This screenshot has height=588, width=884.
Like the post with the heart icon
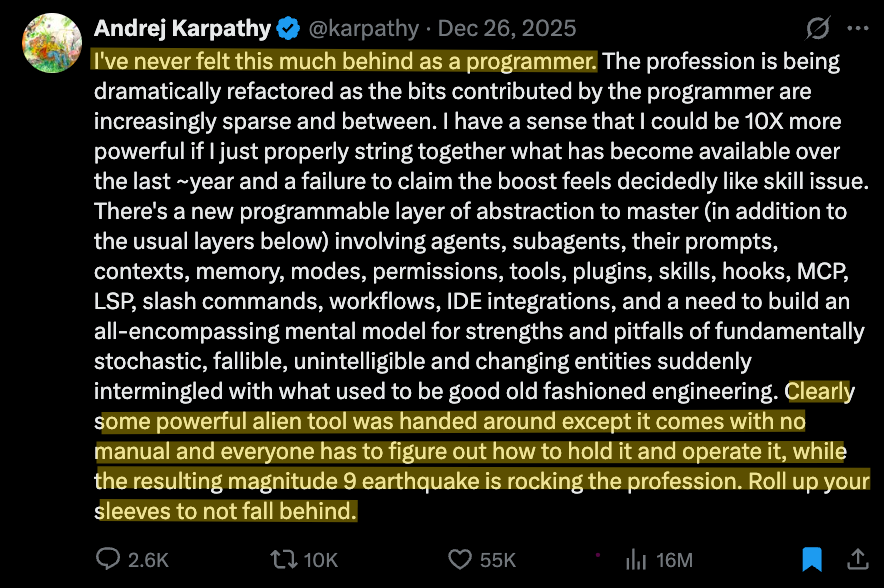pyautogui.click(x=460, y=559)
